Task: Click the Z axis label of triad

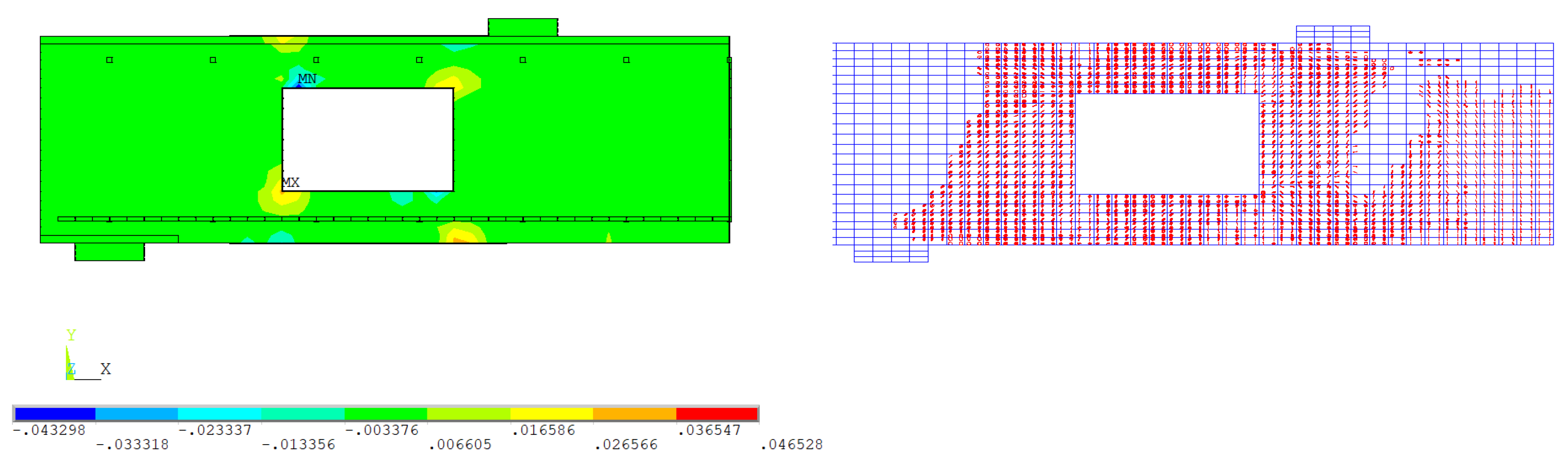Action: (71, 369)
